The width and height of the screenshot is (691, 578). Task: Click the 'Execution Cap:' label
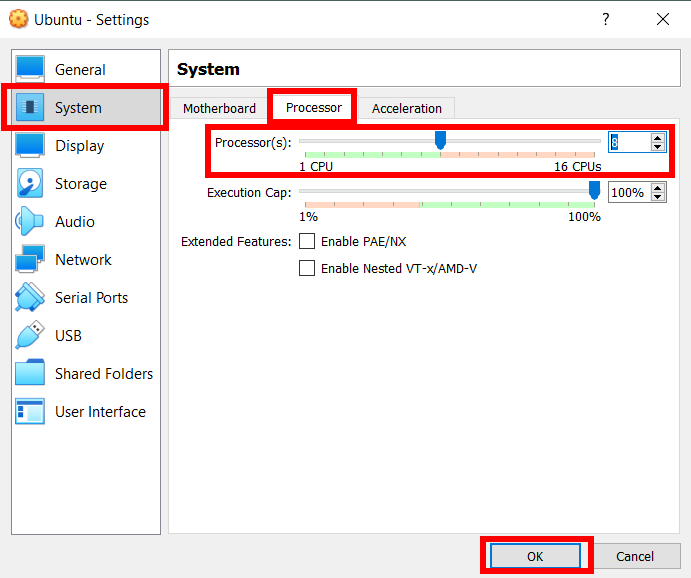[249, 193]
